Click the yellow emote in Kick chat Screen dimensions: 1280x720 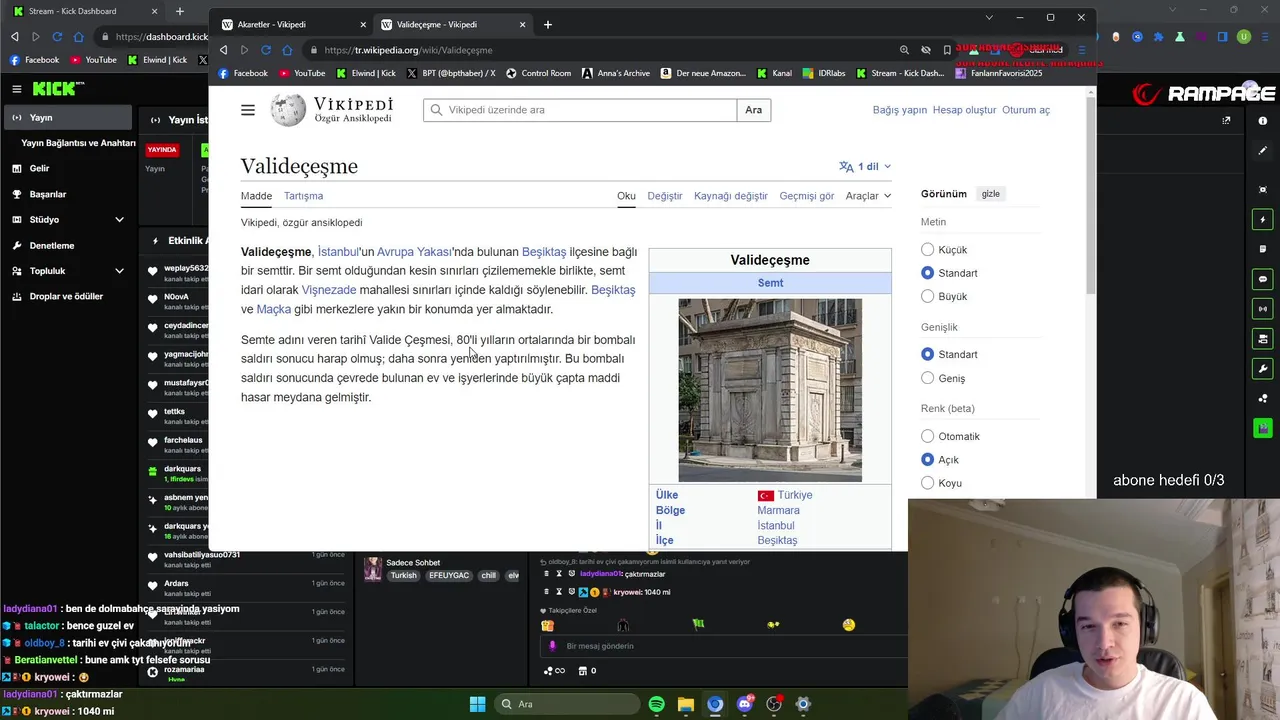click(x=849, y=625)
